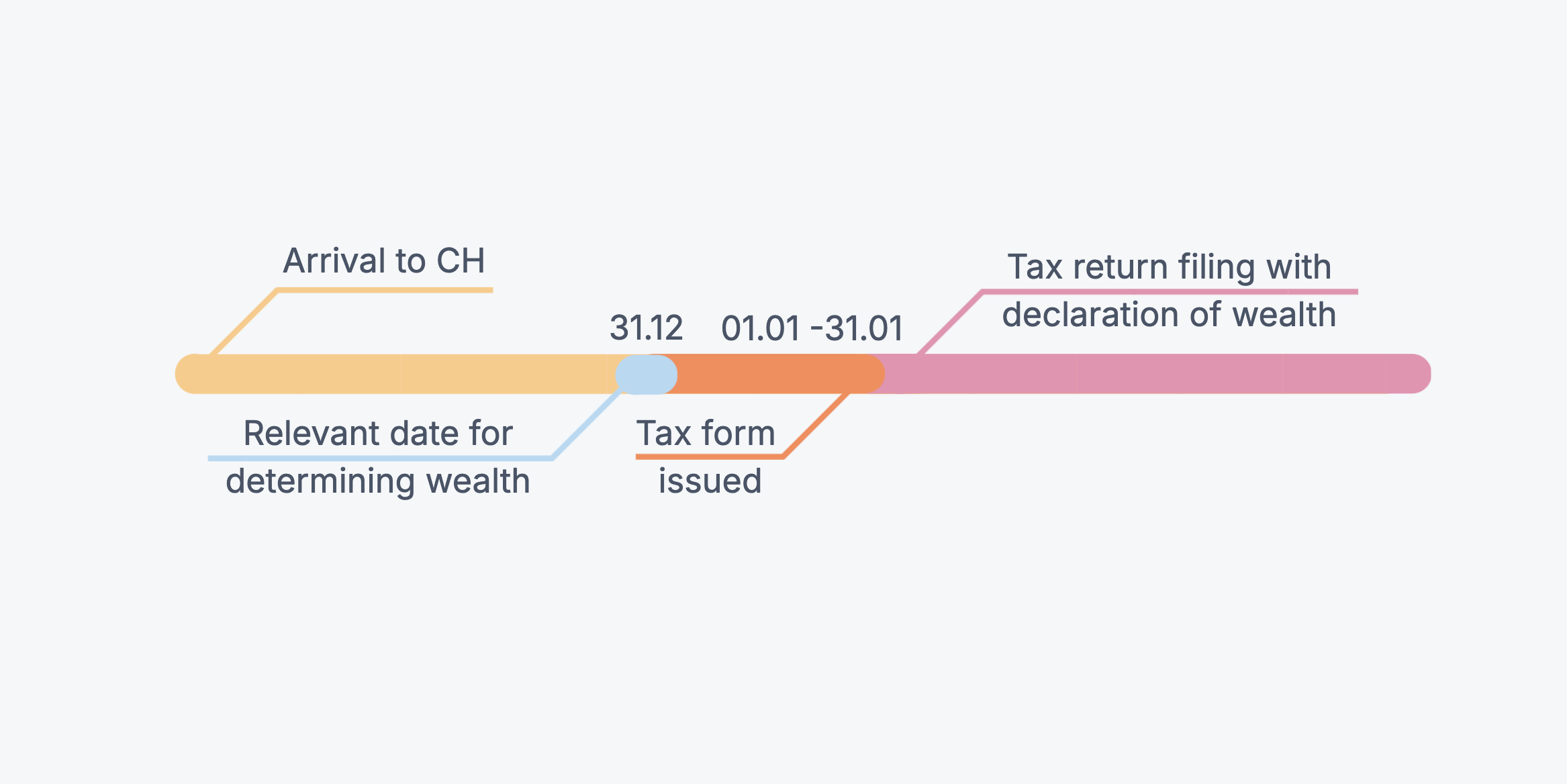Click the yellow underline beneath Arrival to CH
The width and height of the screenshot is (1567, 784).
tap(385, 290)
